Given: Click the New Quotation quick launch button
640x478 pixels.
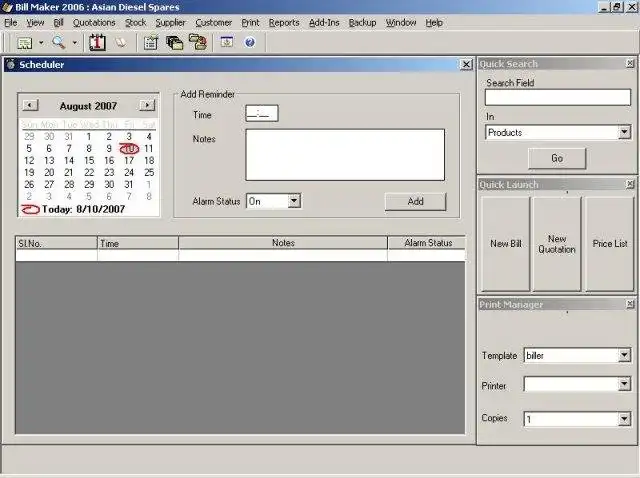Looking at the screenshot, I should (557, 244).
